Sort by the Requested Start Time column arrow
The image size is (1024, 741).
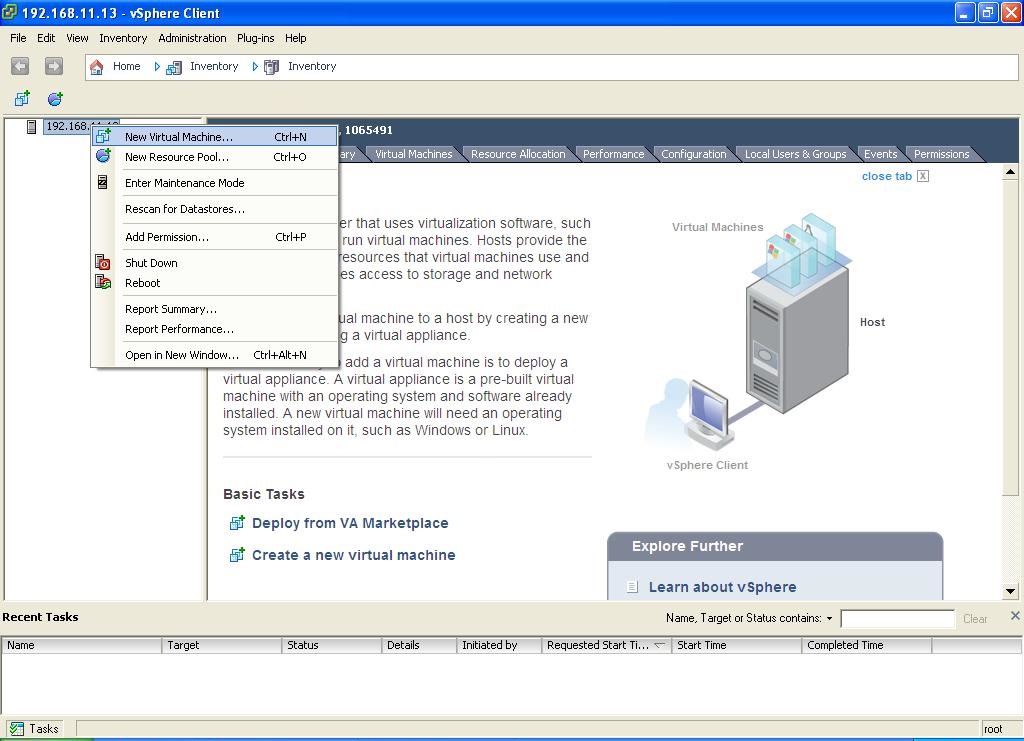(x=660, y=645)
